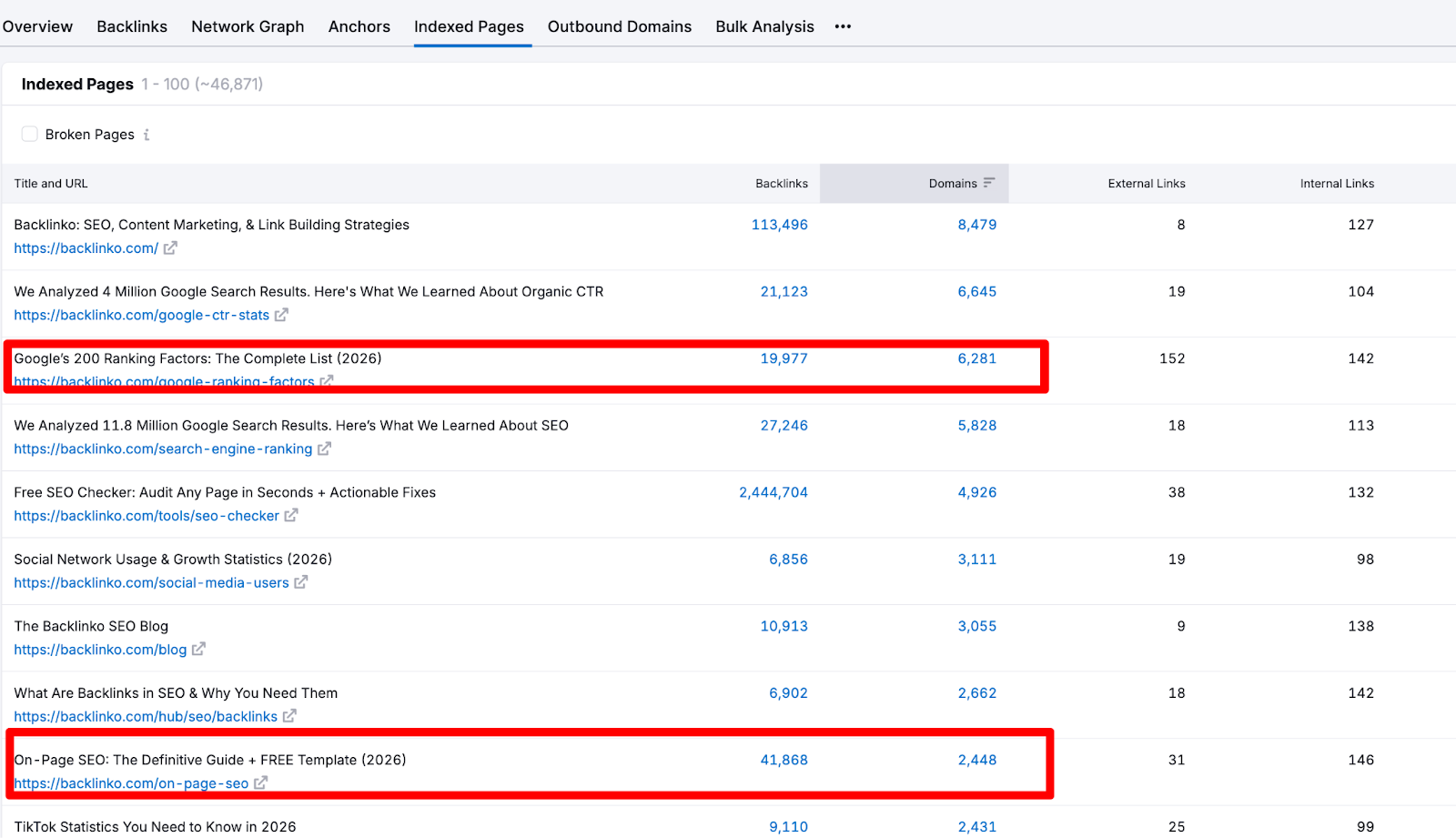Click the 2,448 domains link for On-Page SEO

976,760
